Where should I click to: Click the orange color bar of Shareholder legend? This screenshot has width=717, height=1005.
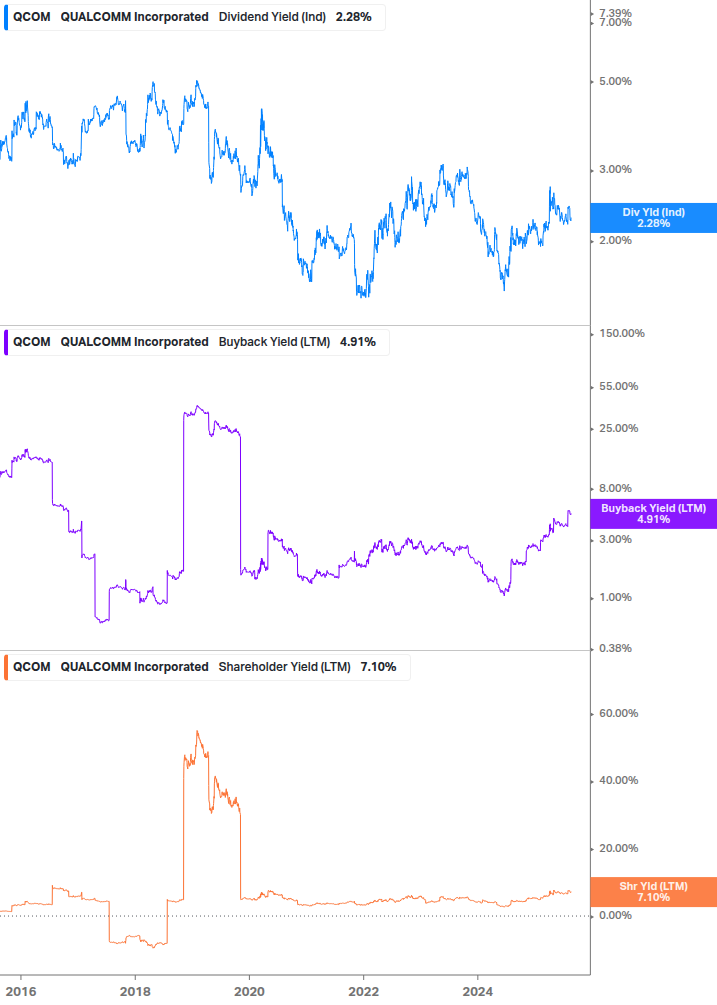coord(6,667)
